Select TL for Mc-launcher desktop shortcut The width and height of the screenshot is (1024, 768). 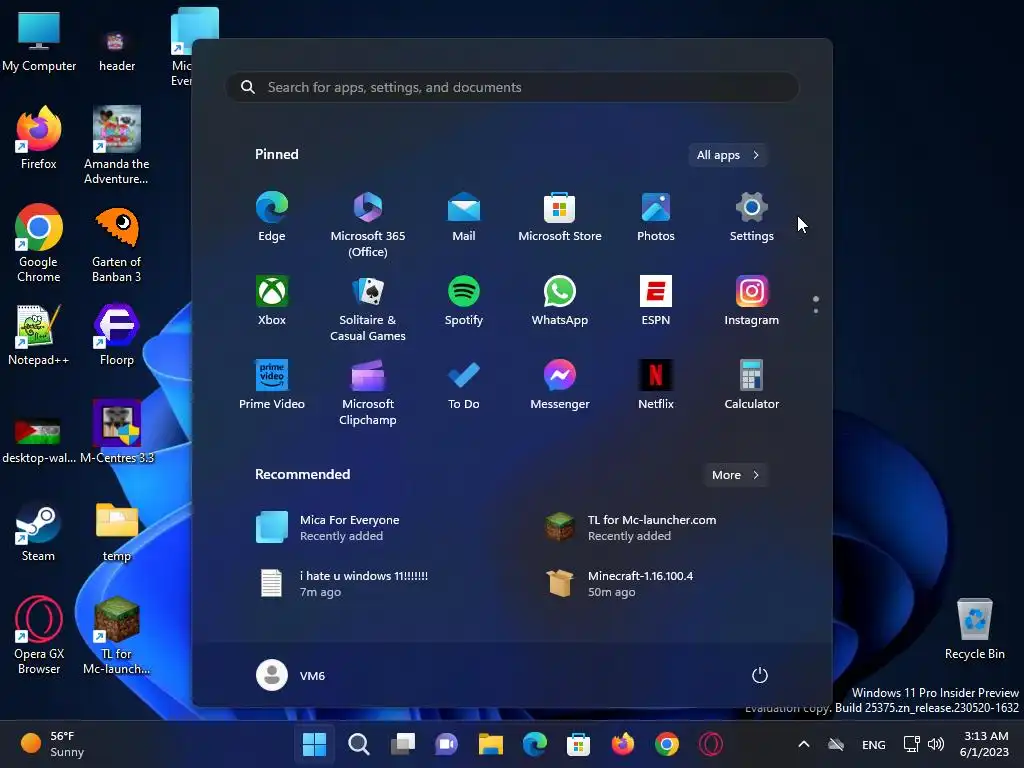point(116,635)
